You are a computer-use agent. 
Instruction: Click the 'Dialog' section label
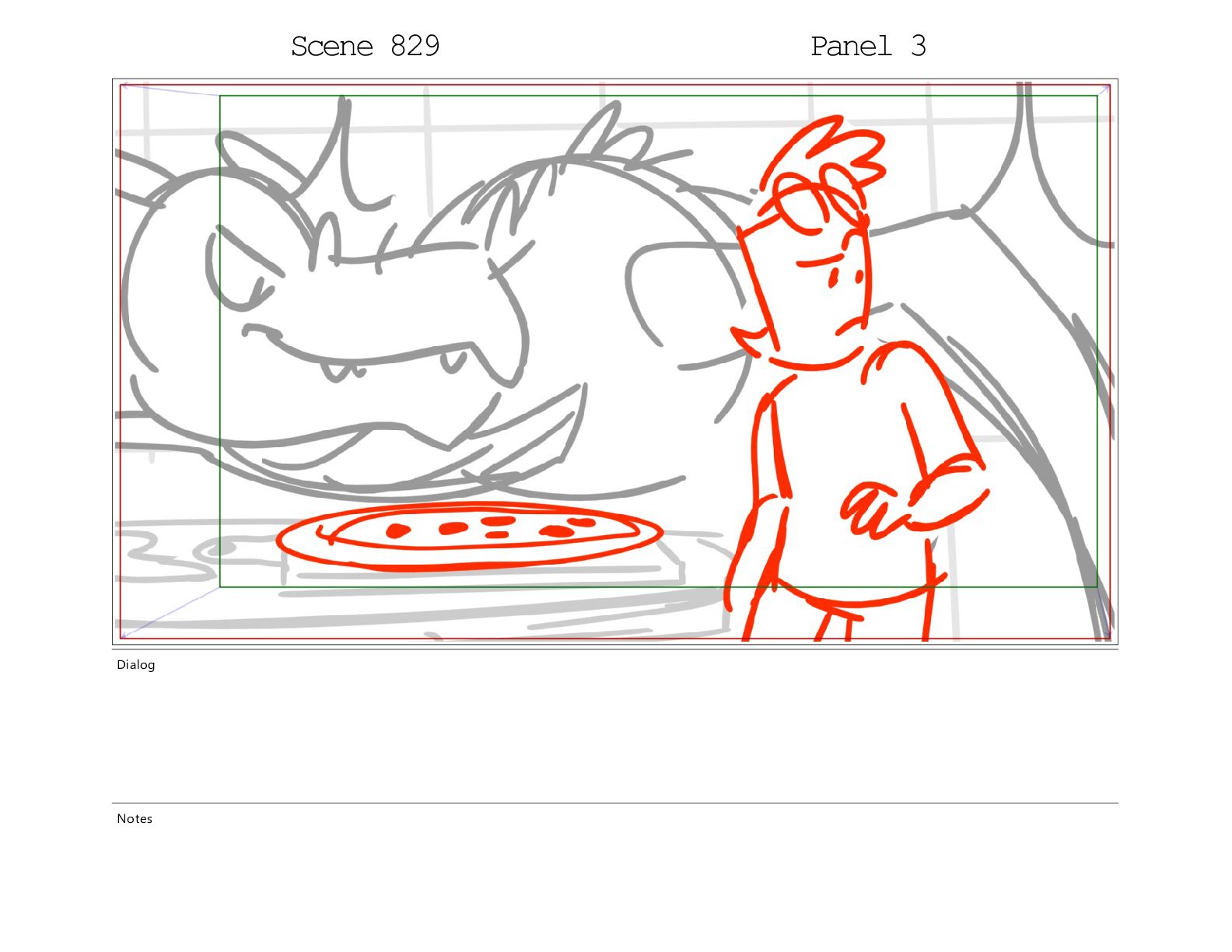pyautogui.click(x=136, y=665)
